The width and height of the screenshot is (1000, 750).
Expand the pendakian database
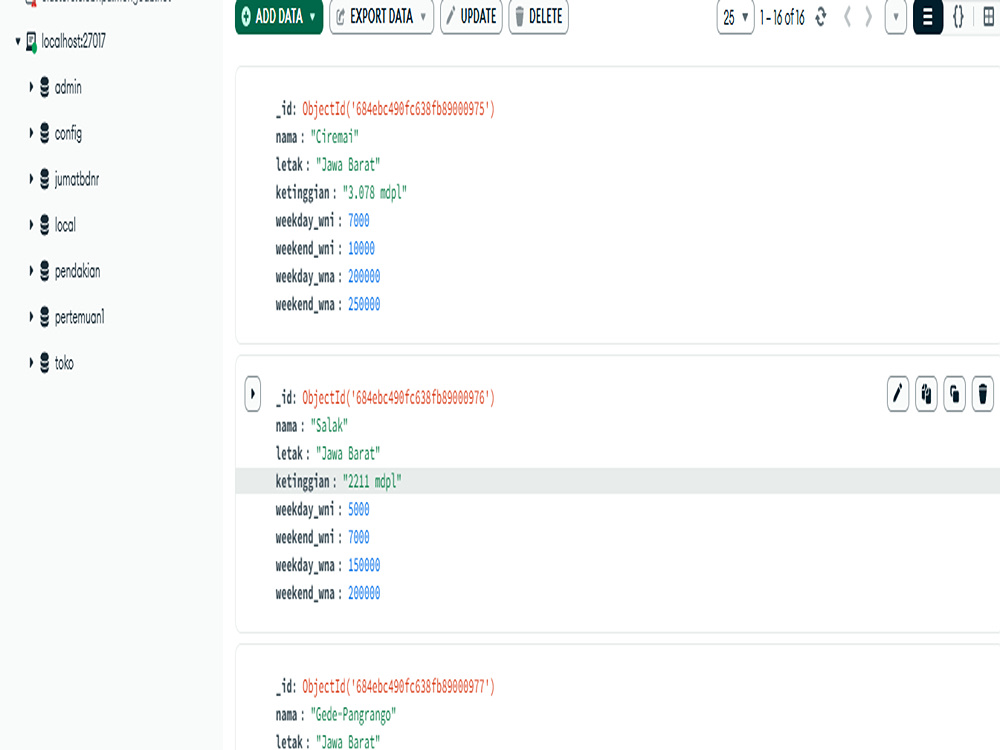point(31,270)
